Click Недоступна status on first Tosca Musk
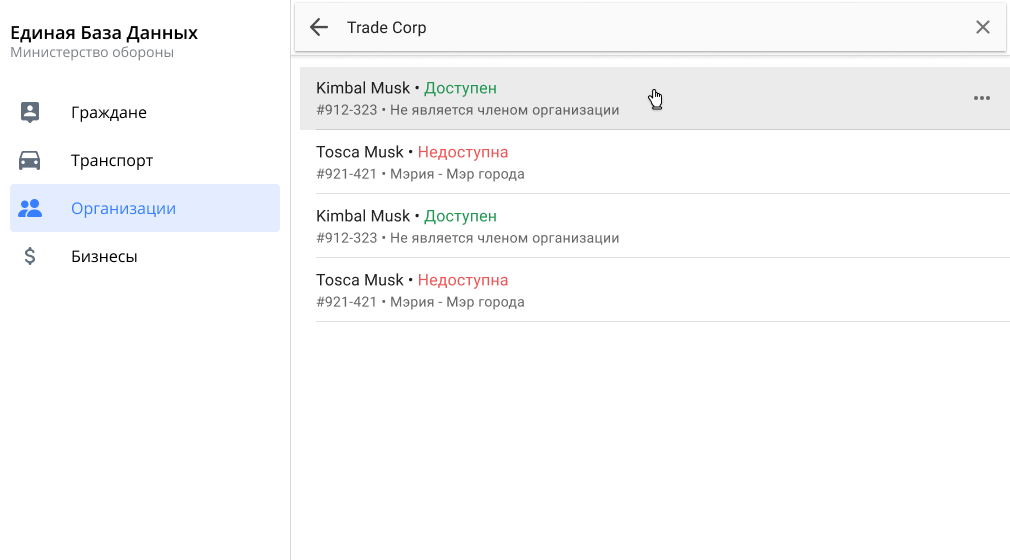 [x=463, y=152]
